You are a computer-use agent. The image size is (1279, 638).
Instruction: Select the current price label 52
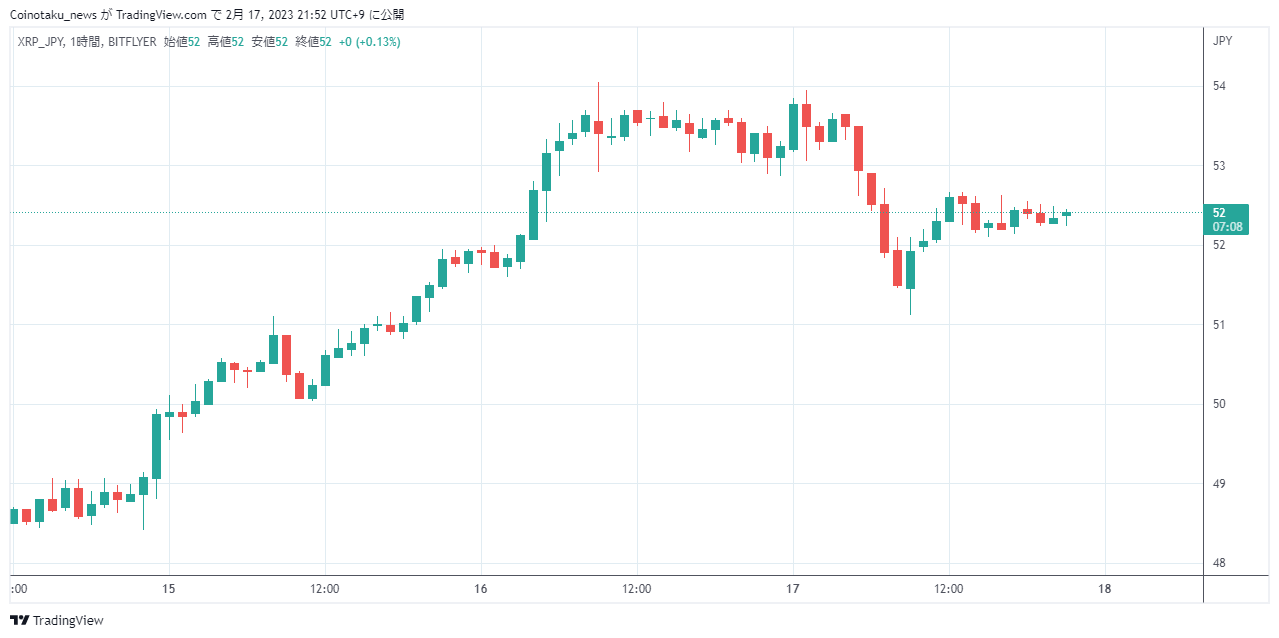[x=1219, y=212]
